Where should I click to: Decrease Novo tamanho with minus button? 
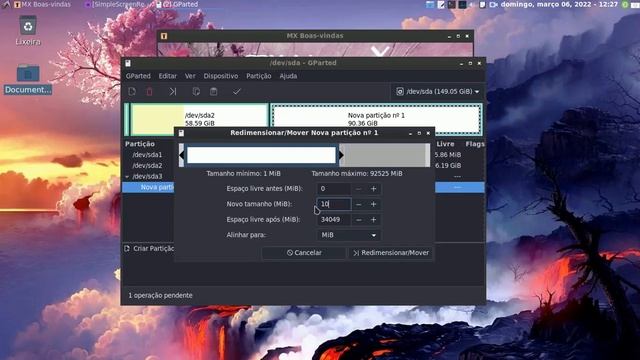click(x=358, y=204)
